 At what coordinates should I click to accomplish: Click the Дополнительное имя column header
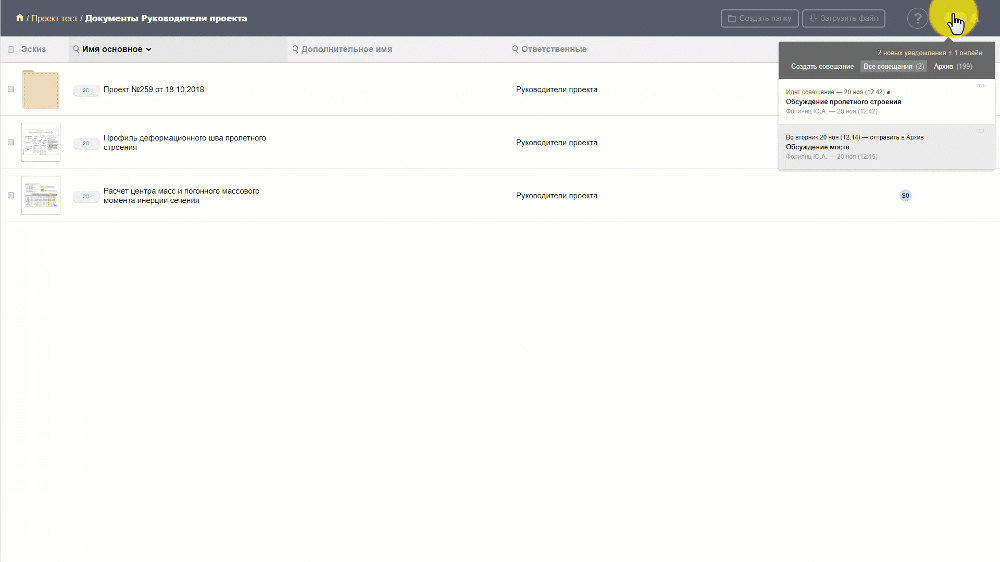(346, 49)
